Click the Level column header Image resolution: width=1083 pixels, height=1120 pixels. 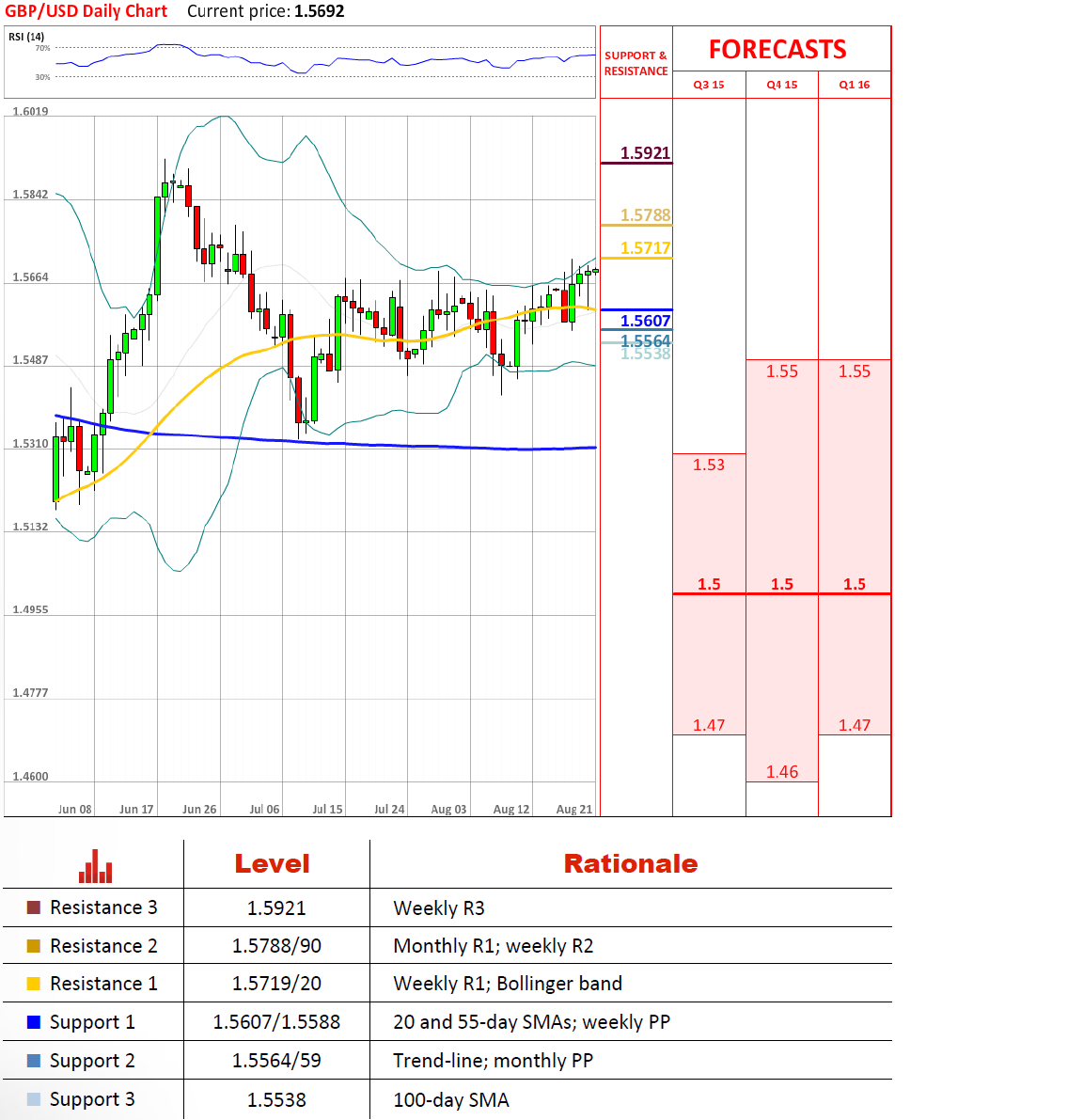272,863
